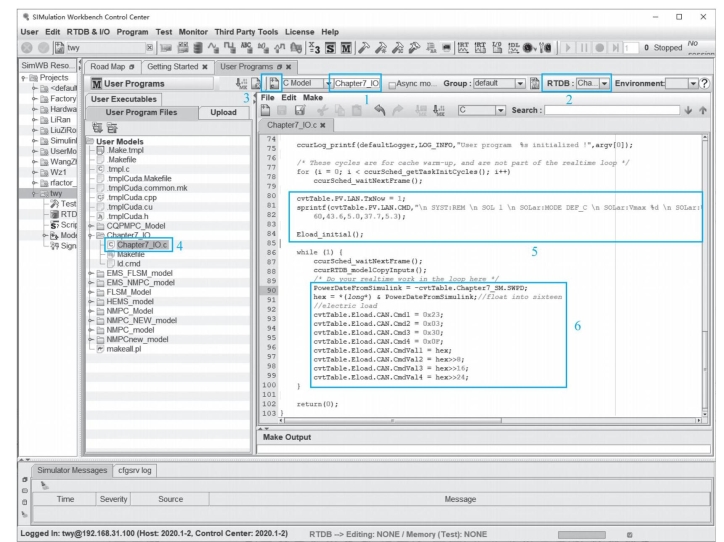
Task: Open the editor language C dropdown
Action: pyautogui.click(x=500, y=110)
